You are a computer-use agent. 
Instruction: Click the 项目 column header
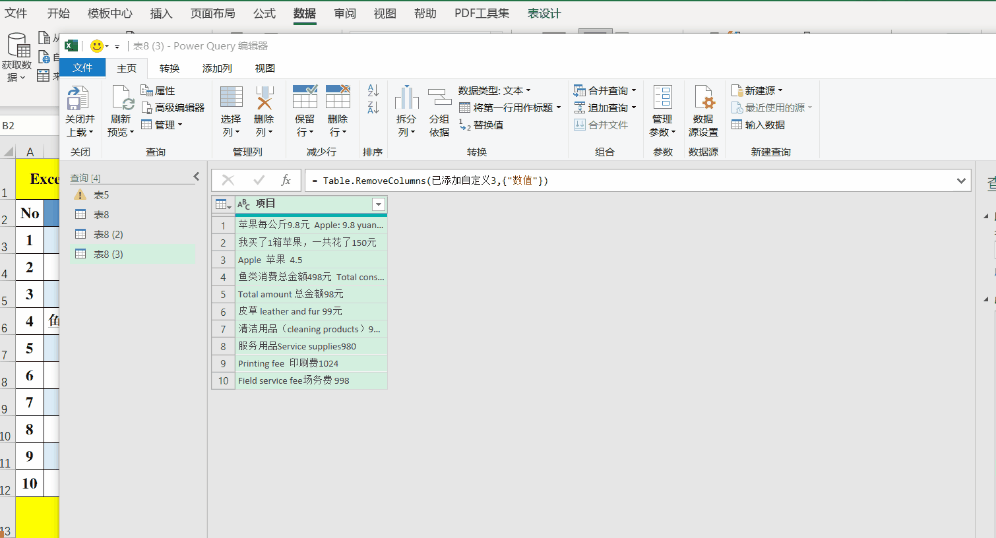(311, 204)
